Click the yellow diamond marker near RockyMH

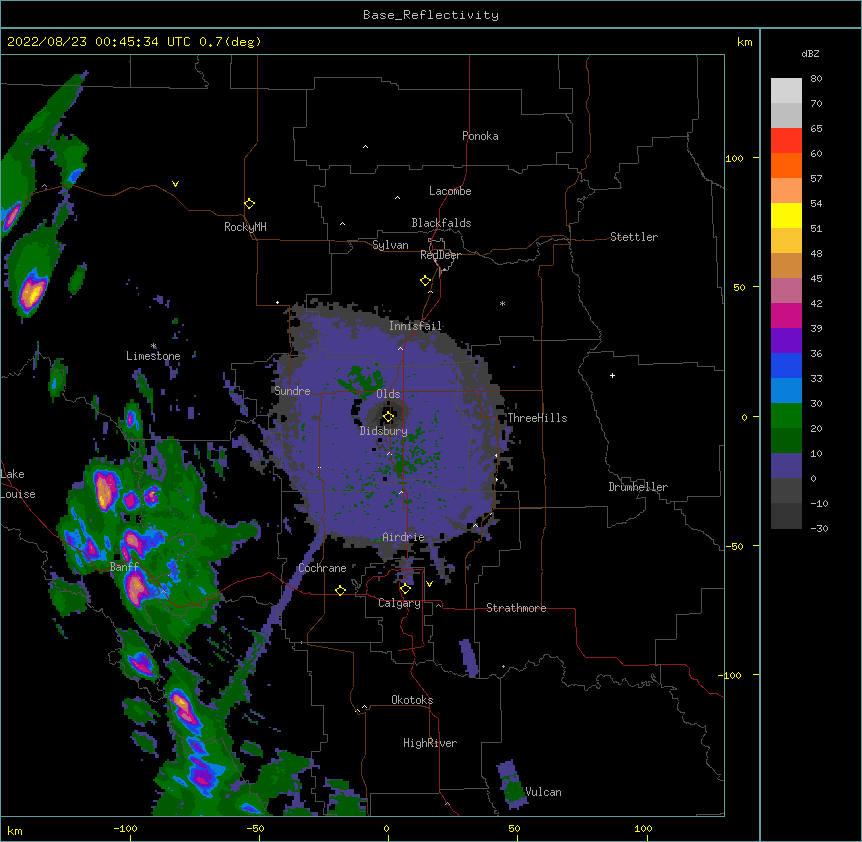[249, 203]
